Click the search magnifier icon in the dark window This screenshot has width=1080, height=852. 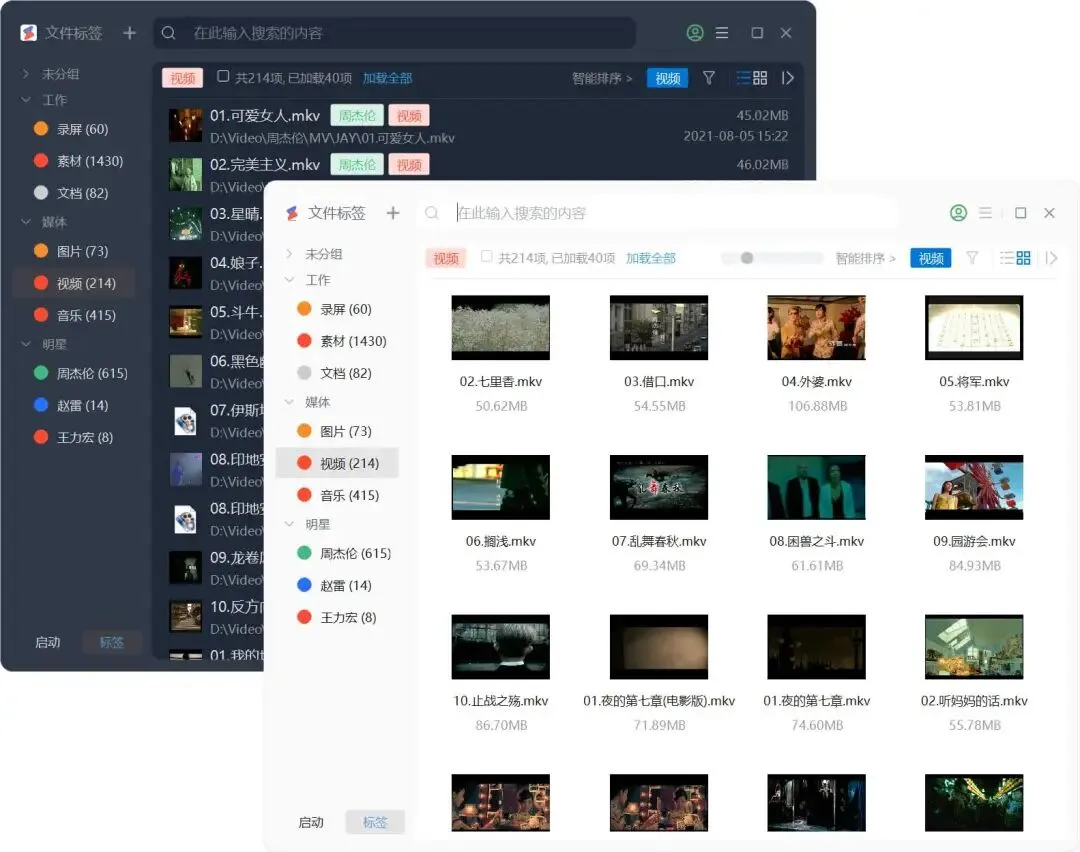coord(169,33)
